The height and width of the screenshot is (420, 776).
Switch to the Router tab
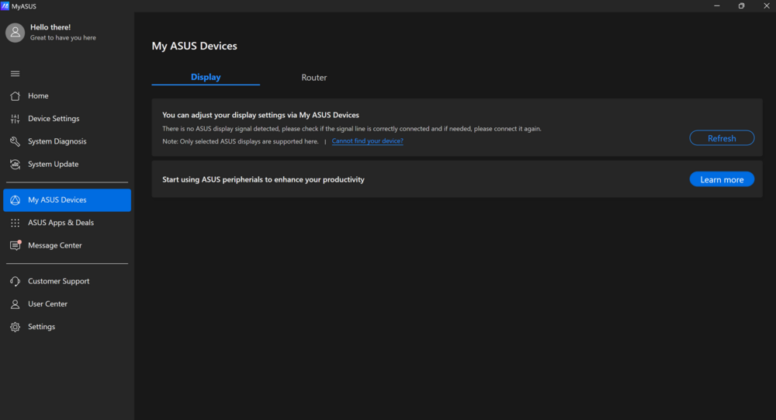pyautogui.click(x=314, y=78)
